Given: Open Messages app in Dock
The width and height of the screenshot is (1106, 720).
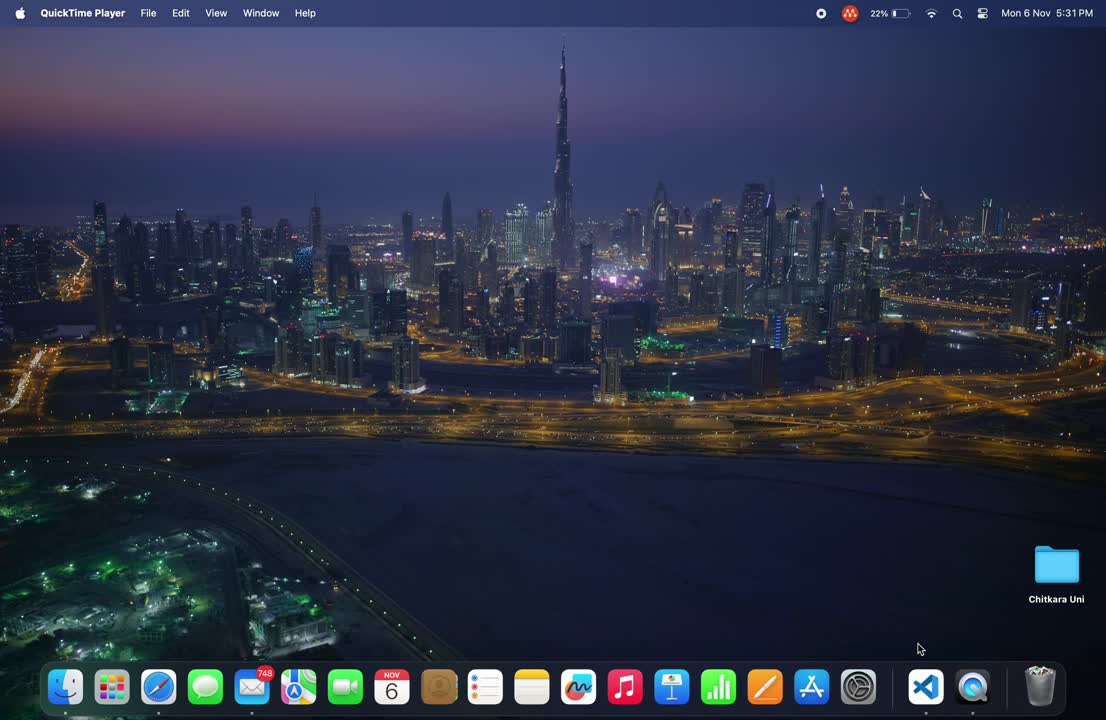Looking at the screenshot, I should pyautogui.click(x=205, y=687).
